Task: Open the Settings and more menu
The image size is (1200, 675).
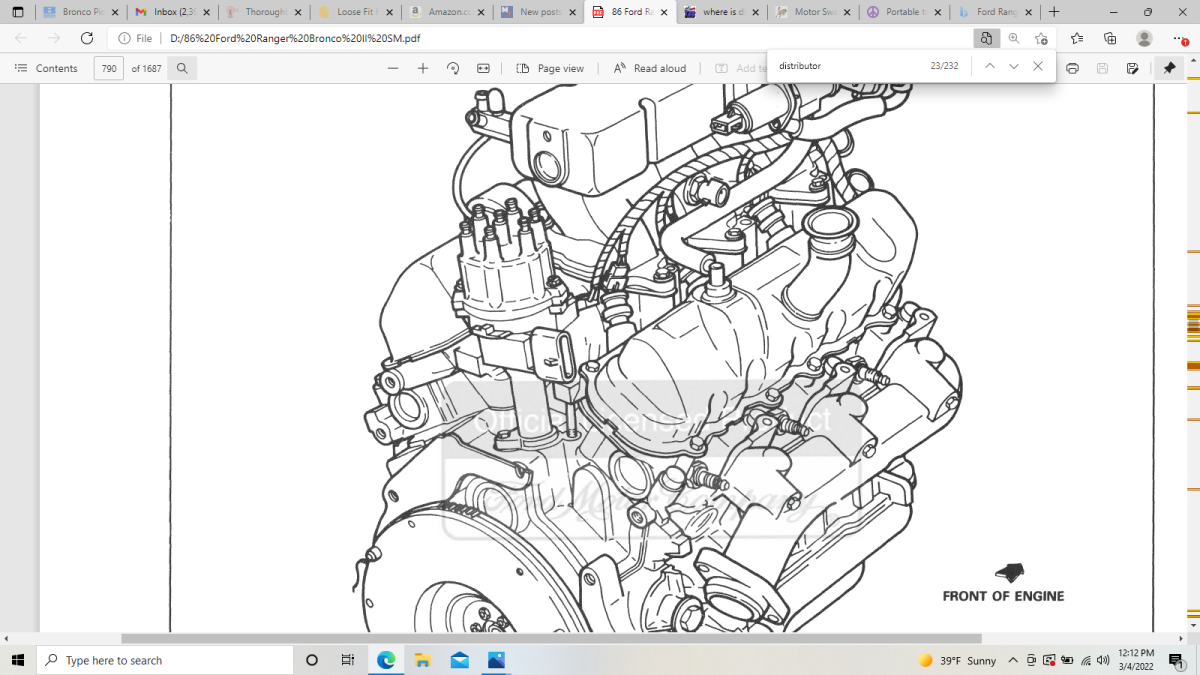Action: [x=1178, y=38]
